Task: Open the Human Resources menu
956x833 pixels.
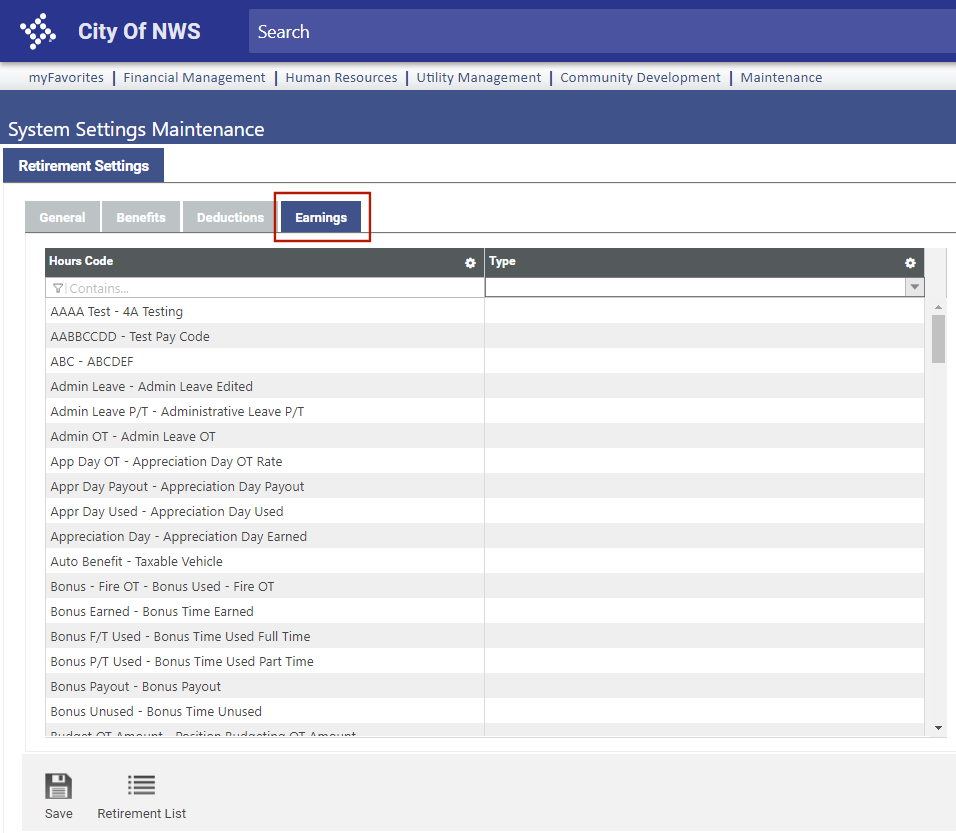Action: (341, 77)
